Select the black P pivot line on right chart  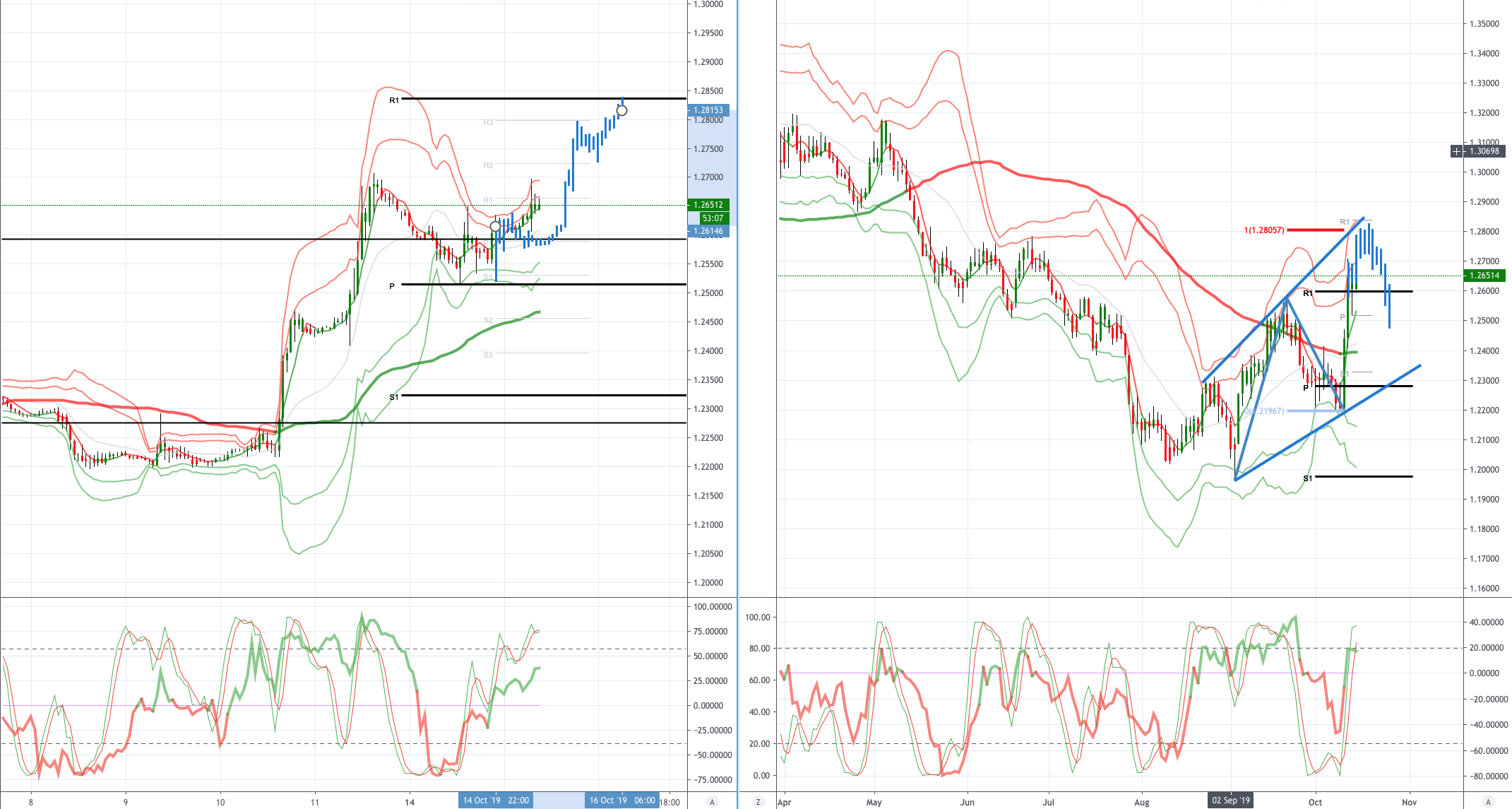point(1364,386)
